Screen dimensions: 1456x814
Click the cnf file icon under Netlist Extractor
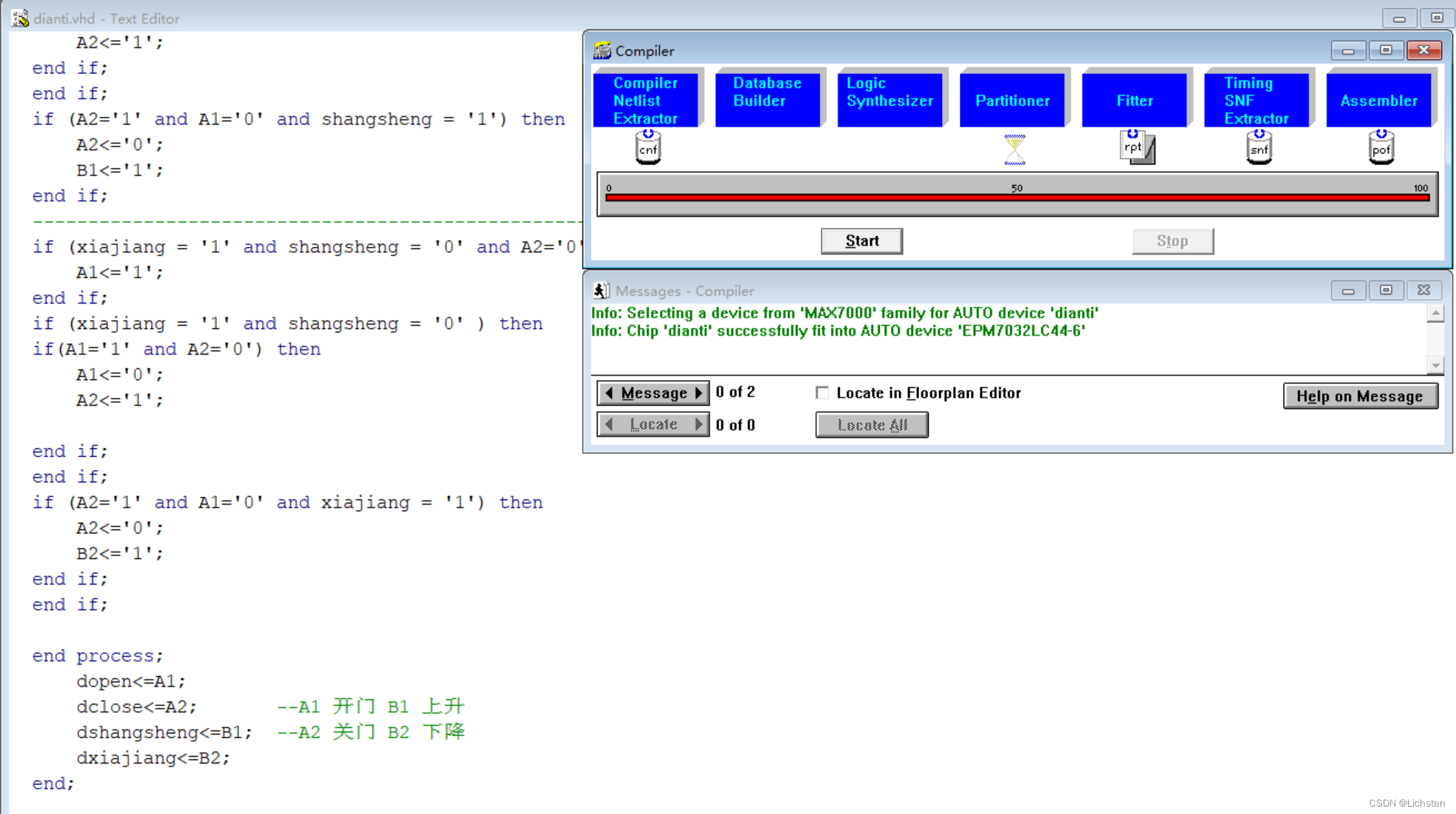pyautogui.click(x=648, y=147)
